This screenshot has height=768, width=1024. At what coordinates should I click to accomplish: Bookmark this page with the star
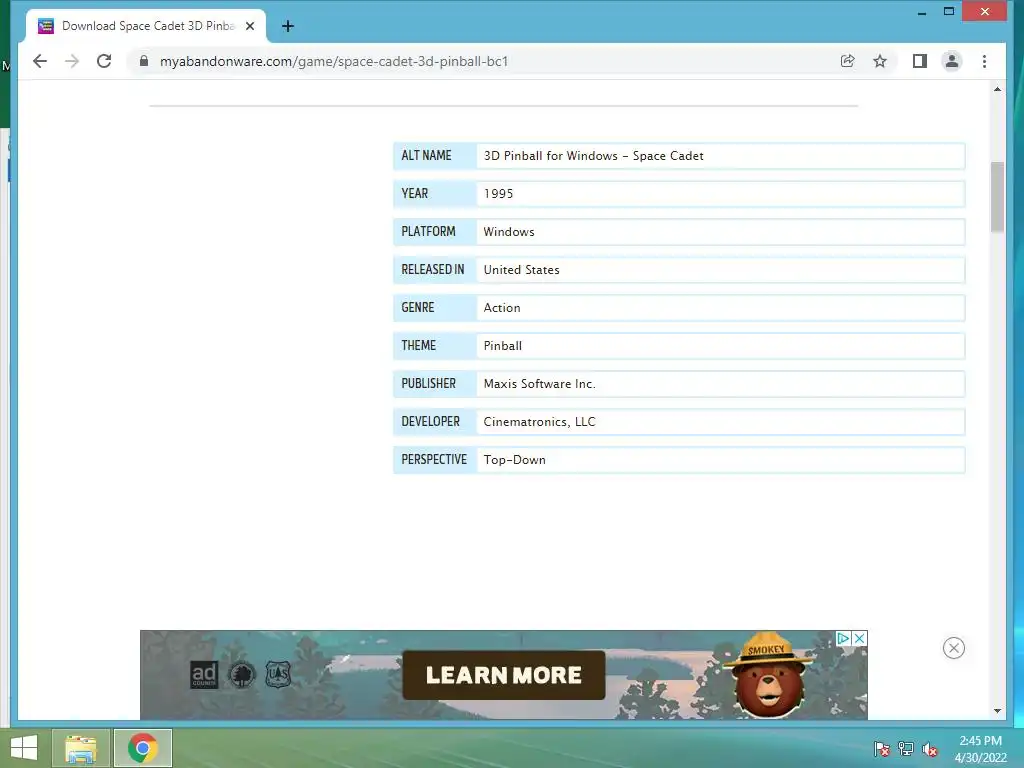(x=880, y=61)
